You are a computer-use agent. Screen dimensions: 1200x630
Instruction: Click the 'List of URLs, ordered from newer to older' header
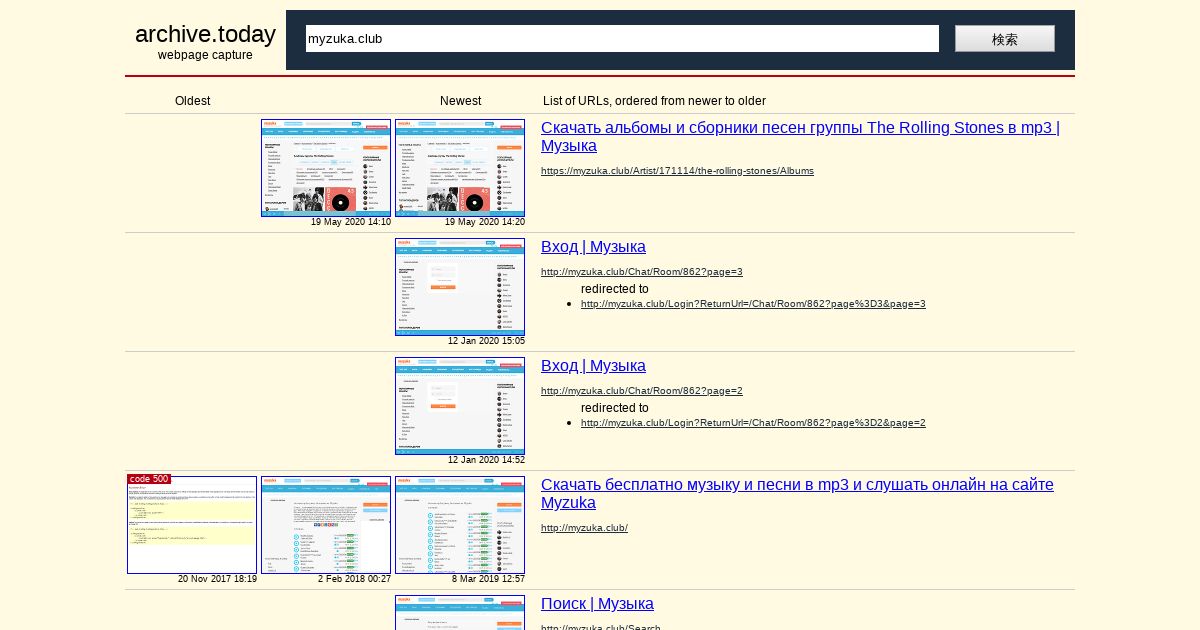click(x=654, y=101)
